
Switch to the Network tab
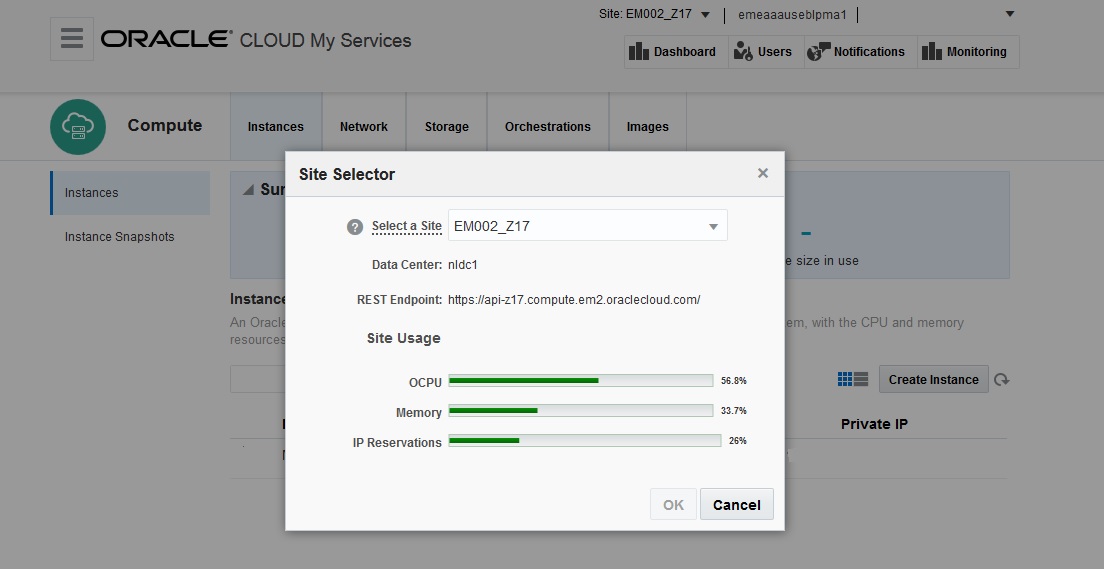coord(364,127)
